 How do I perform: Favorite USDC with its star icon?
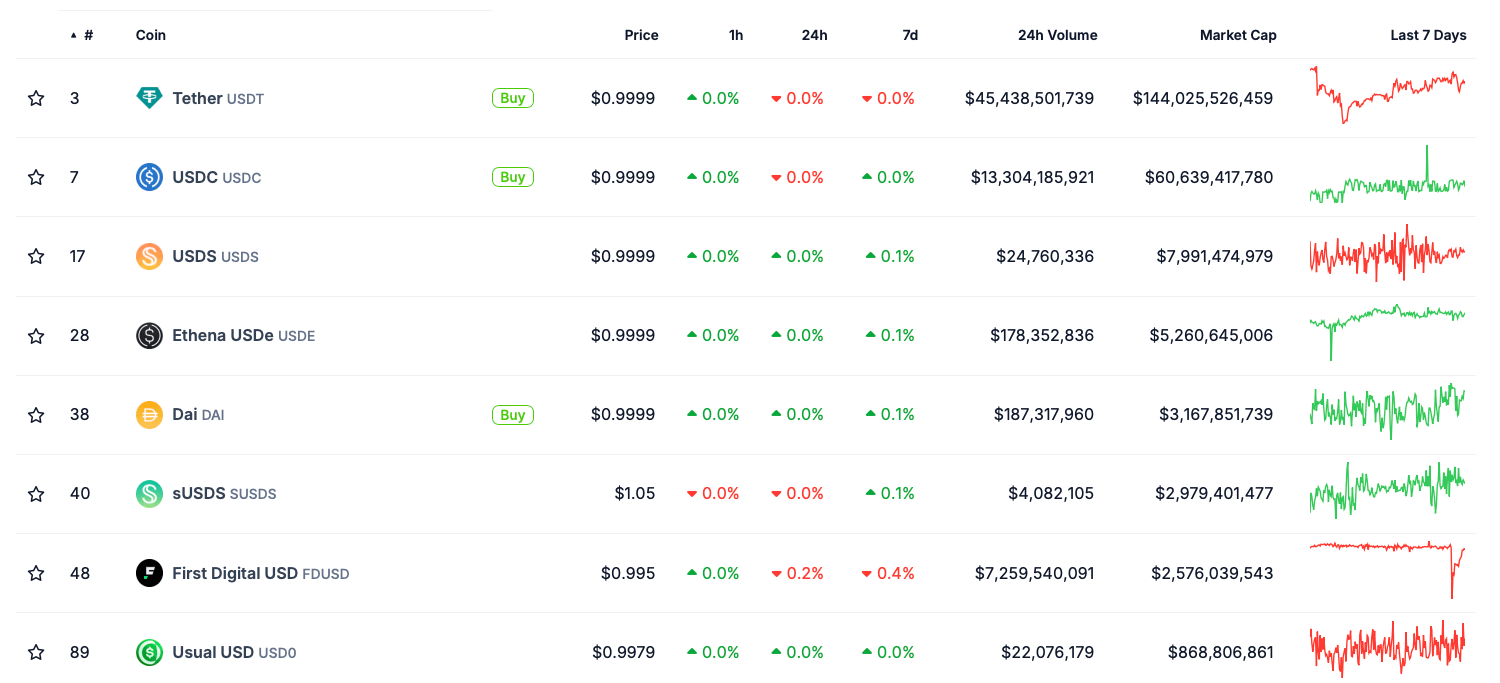36,177
